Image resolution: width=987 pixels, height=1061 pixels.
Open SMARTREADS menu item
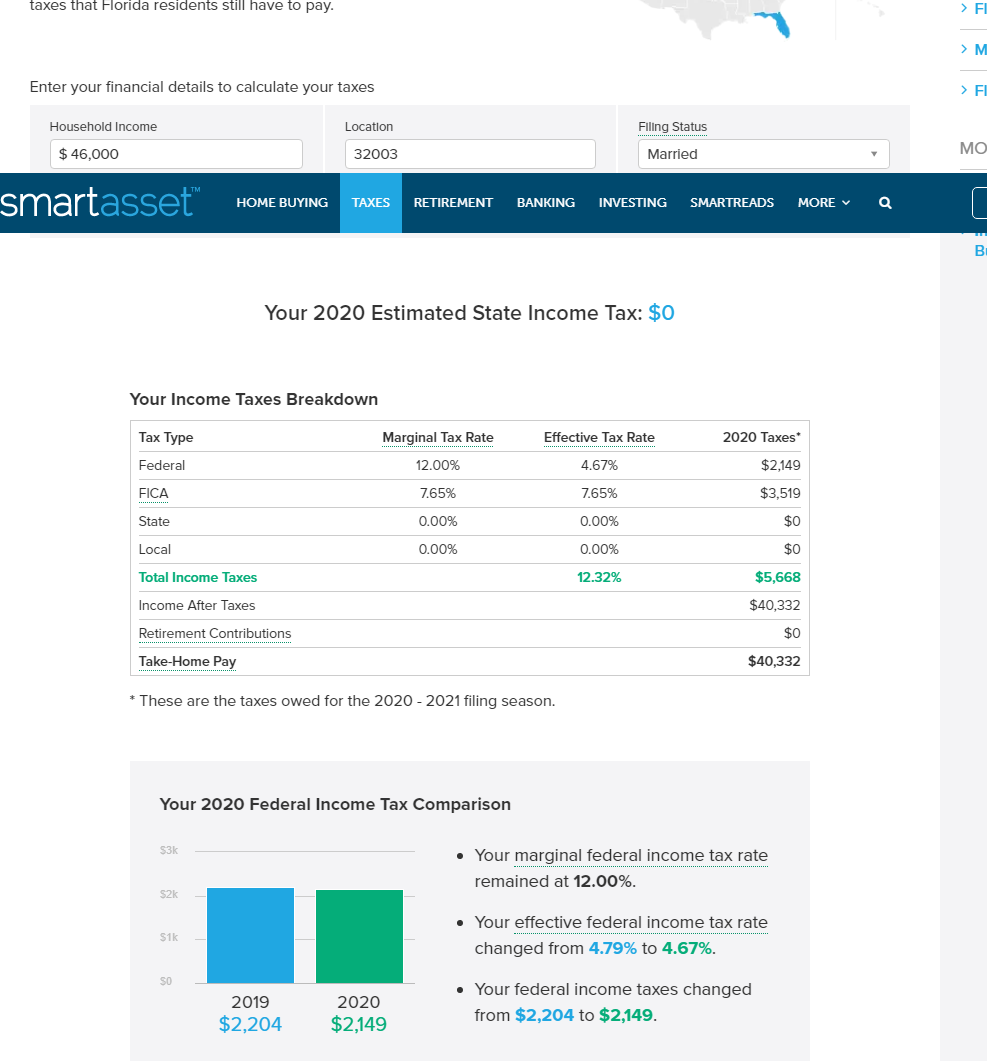coord(732,202)
